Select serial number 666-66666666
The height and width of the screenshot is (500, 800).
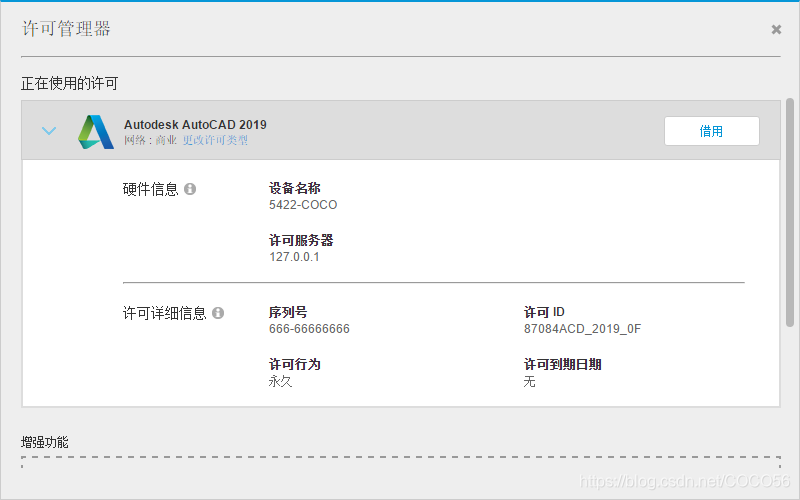[309, 329]
